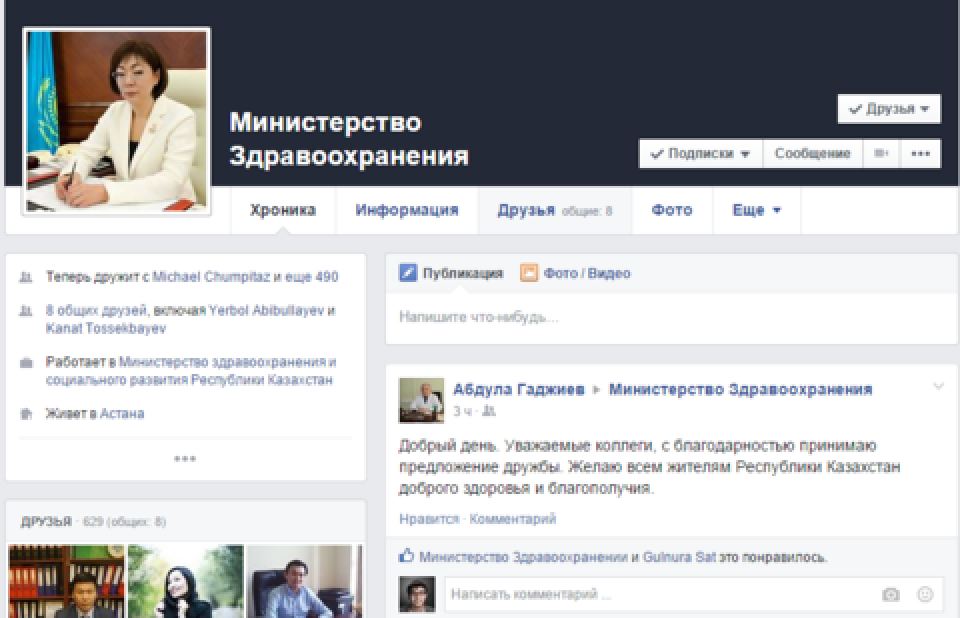Click the ДРУЗЬЯ section header

pos(47,521)
